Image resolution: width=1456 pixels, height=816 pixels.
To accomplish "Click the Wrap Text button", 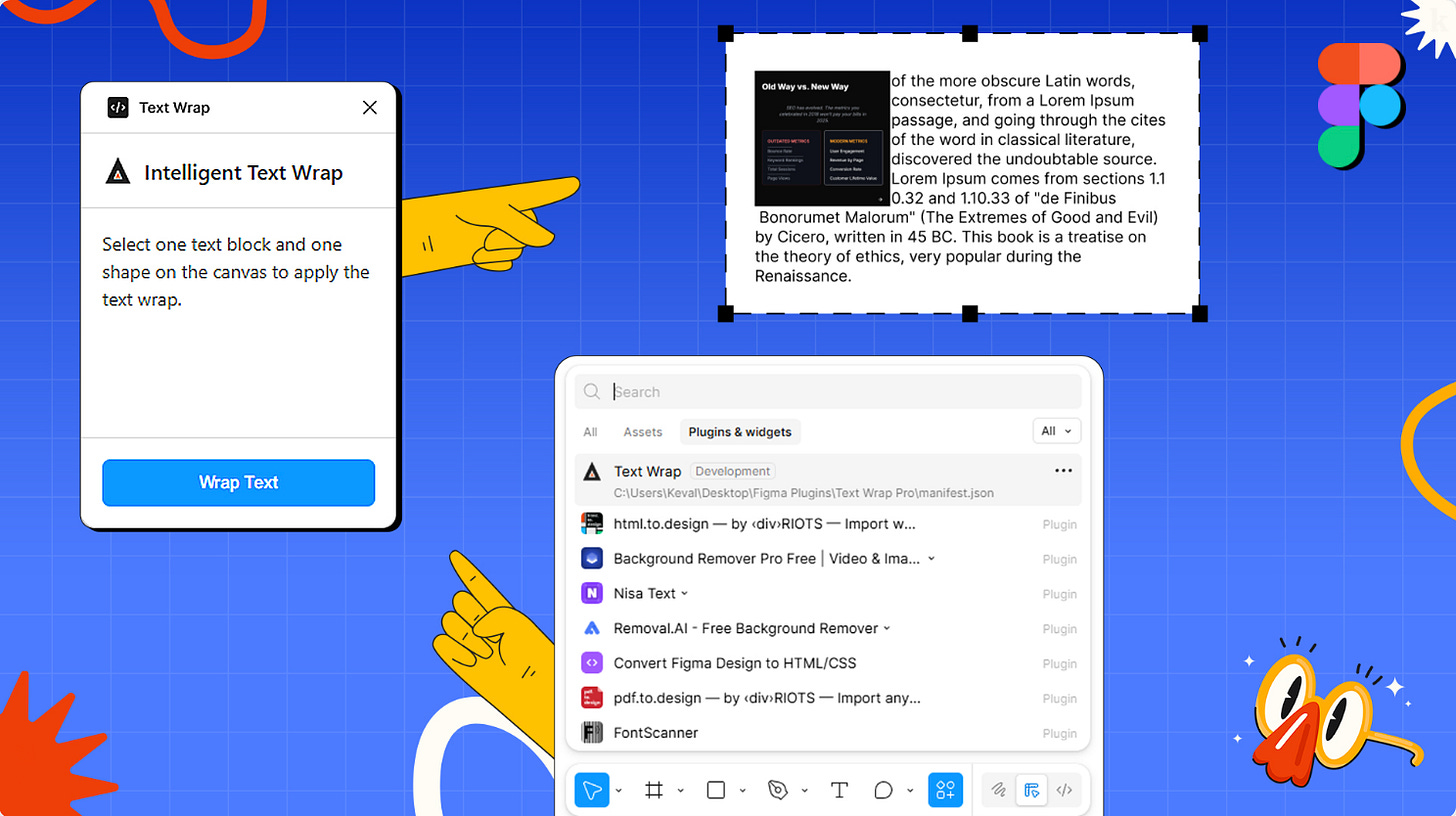I will click(238, 483).
